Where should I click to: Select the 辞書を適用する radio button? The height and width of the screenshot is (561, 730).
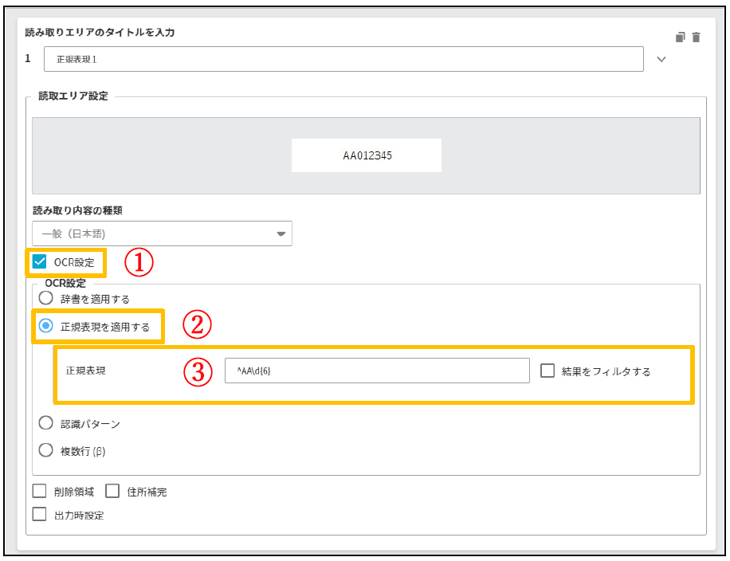tap(45, 298)
